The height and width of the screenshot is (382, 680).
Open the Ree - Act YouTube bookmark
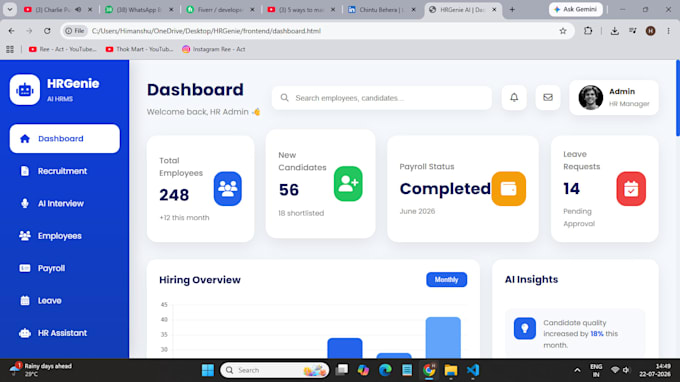pyautogui.click(x=62, y=49)
